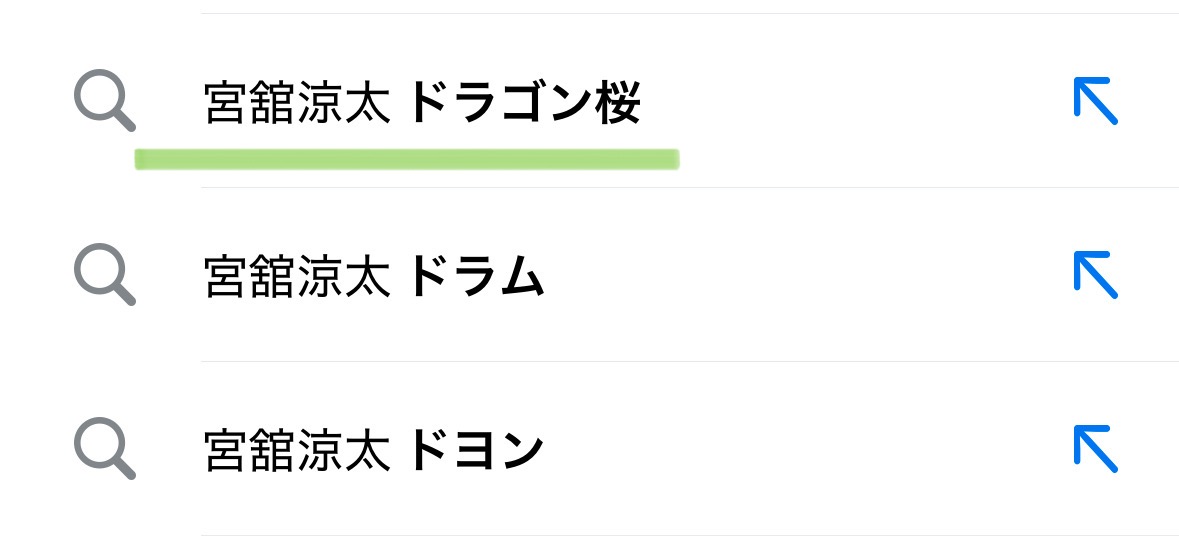This screenshot has height=538, width=1179.
Task: Tap the blue arrow on the ドラム row
Action: (1096, 275)
